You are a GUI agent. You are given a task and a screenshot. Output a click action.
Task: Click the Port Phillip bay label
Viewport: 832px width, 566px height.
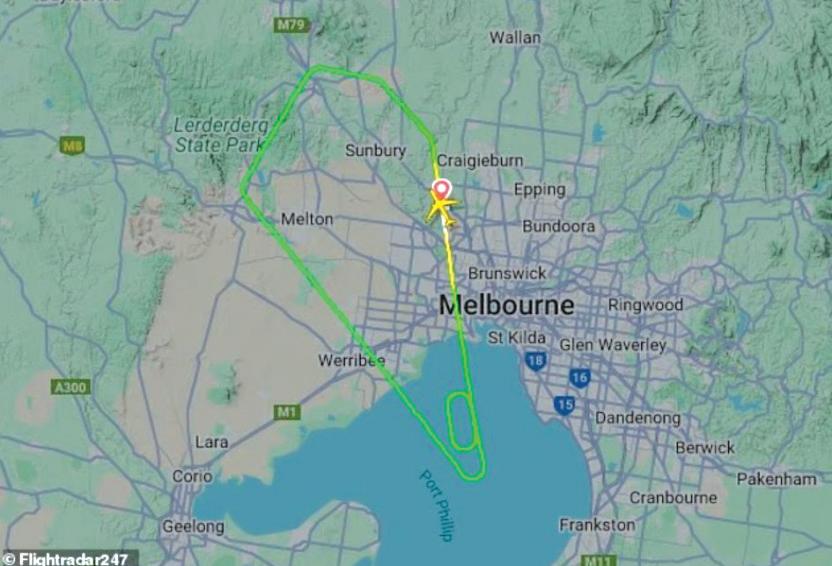click(x=437, y=505)
